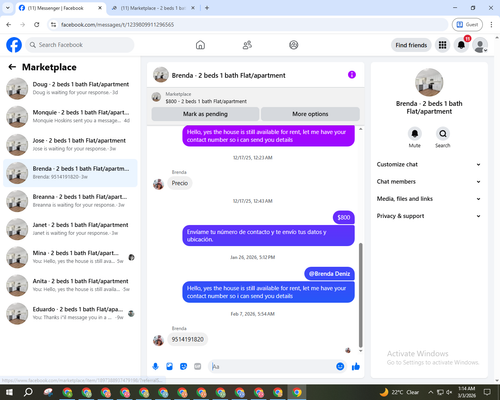The width and height of the screenshot is (500, 400).
Task: Expand Customize chat section
Action: tap(429, 164)
